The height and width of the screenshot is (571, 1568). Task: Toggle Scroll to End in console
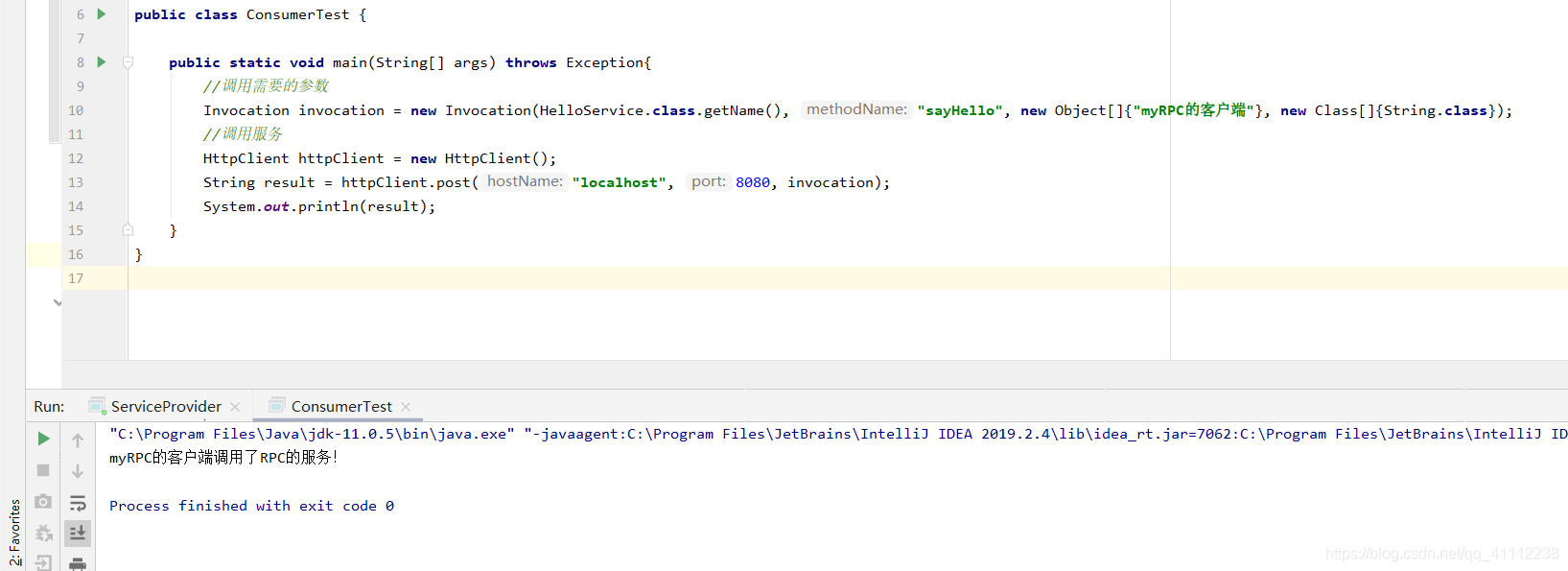78,533
